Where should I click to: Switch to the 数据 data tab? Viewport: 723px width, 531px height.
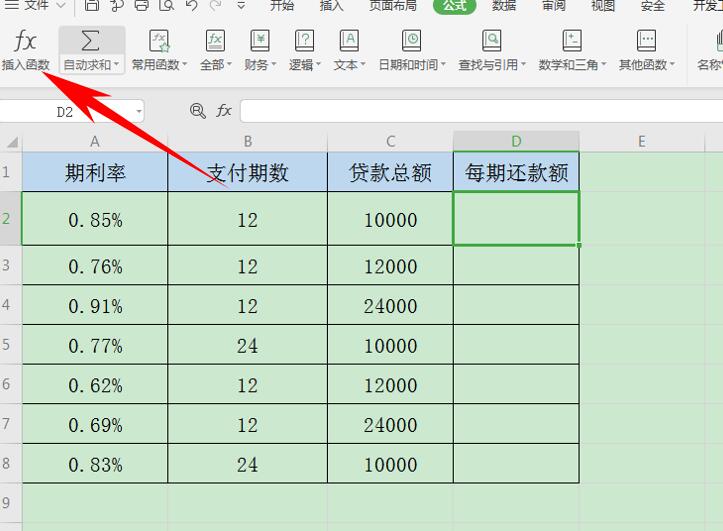point(504,6)
